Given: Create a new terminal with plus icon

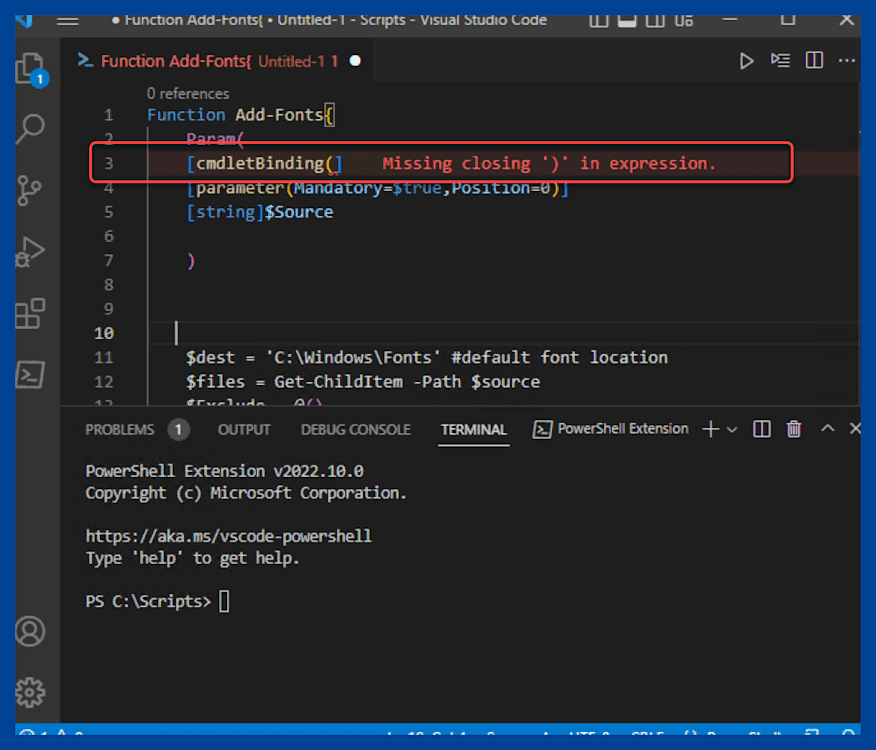Looking at the screenshot, I should coord(711,429).
